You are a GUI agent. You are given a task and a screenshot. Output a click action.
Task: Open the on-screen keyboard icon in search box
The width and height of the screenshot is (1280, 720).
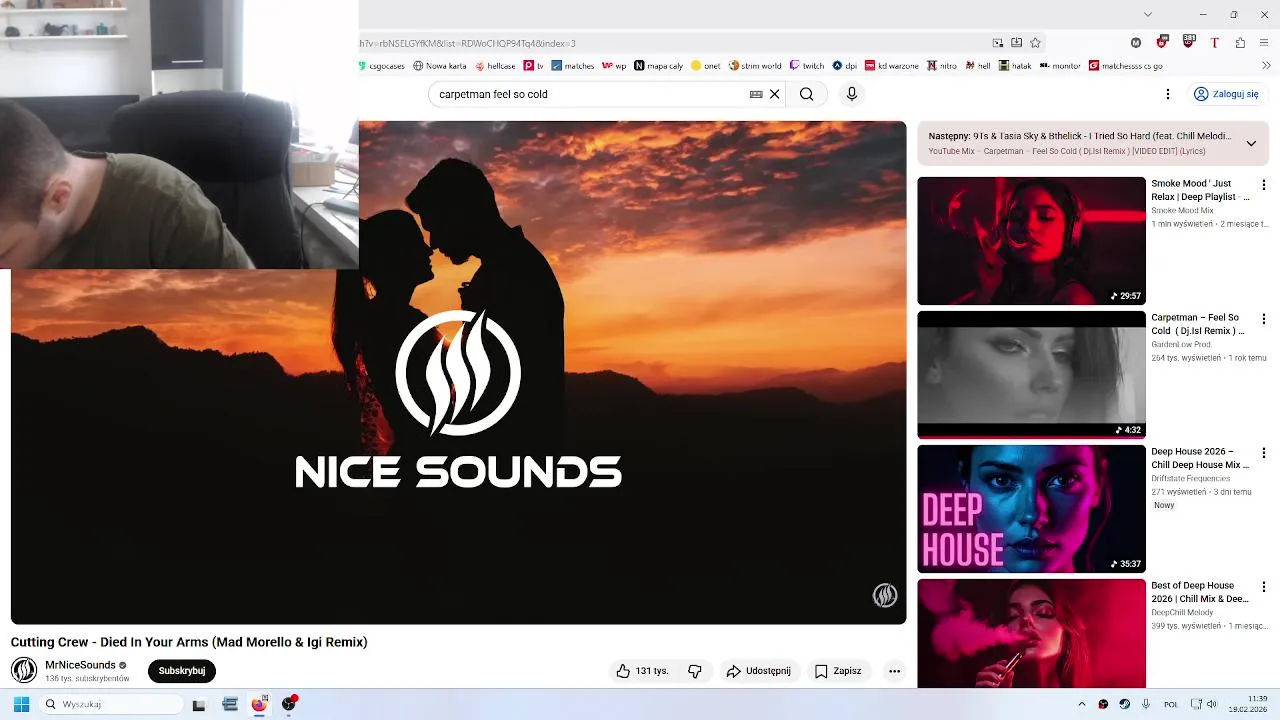pyautogui.click(x=756, y=94)
